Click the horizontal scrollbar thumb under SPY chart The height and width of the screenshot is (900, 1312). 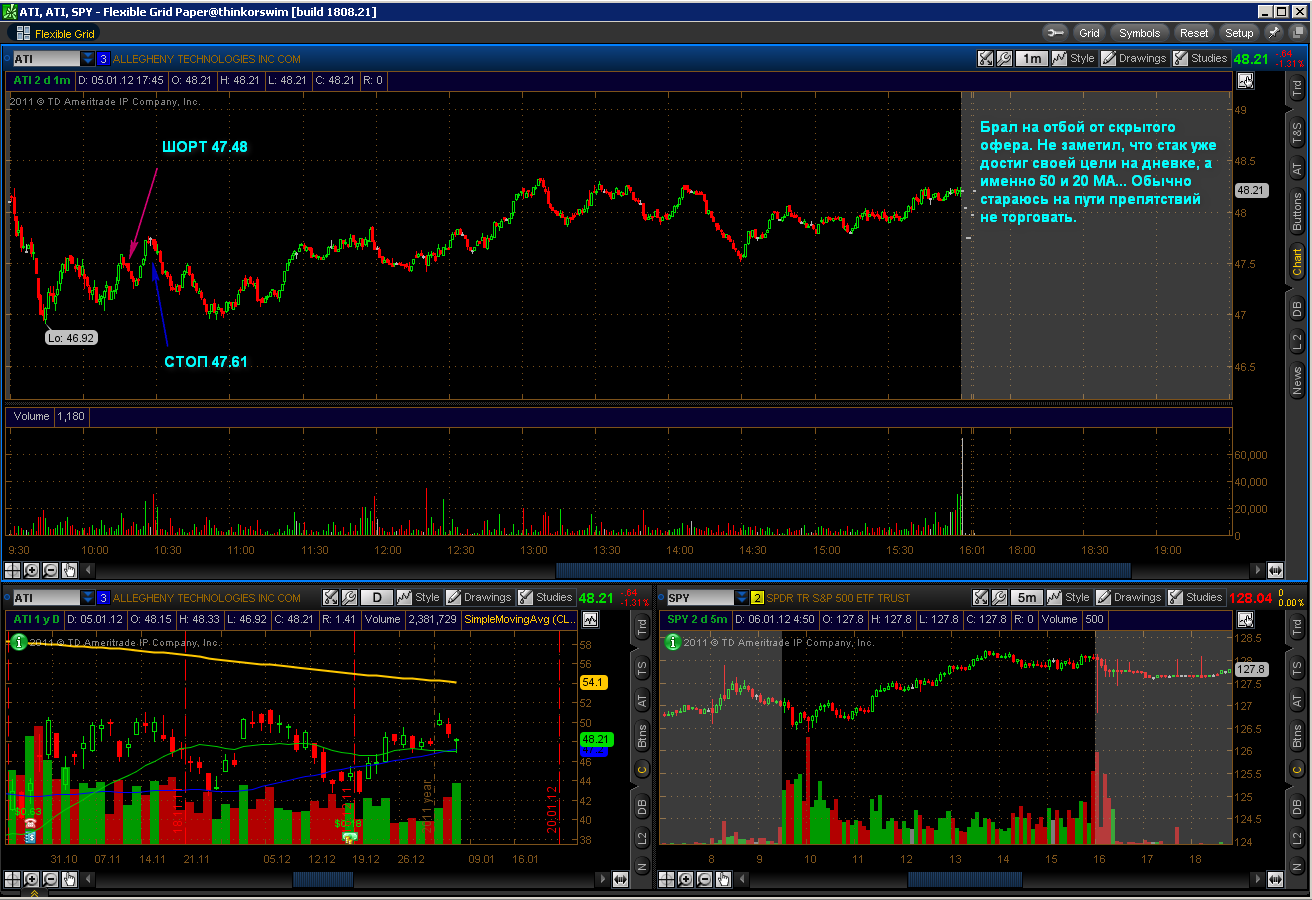click(965, 879)
